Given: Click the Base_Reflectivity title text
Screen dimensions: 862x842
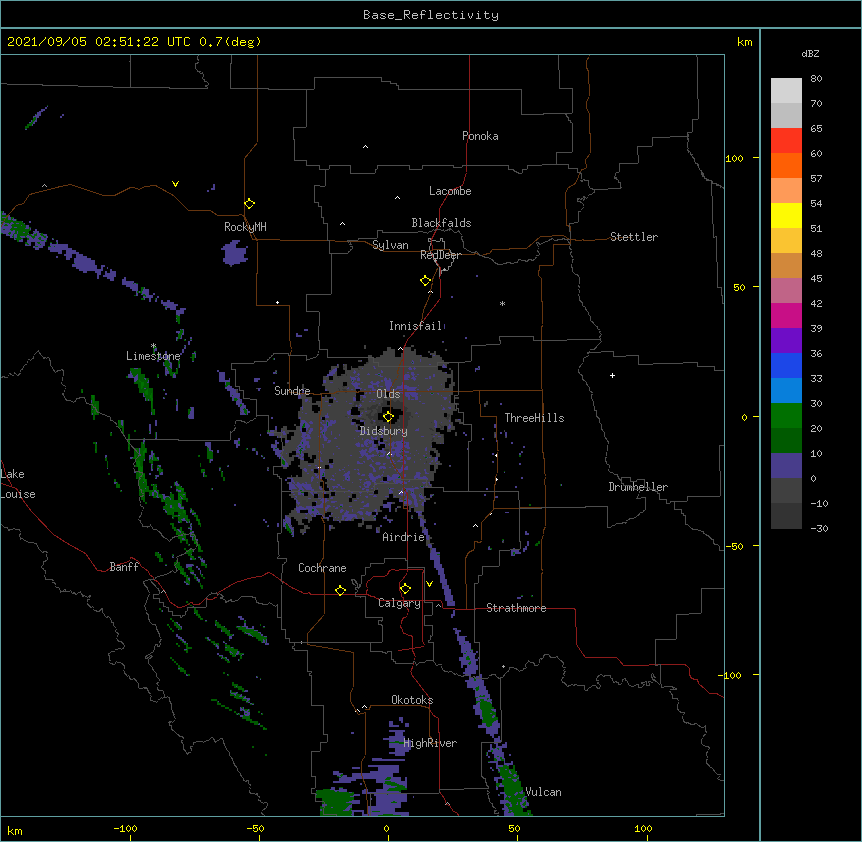Looking at the screenshot, I should tap(431, 15).
